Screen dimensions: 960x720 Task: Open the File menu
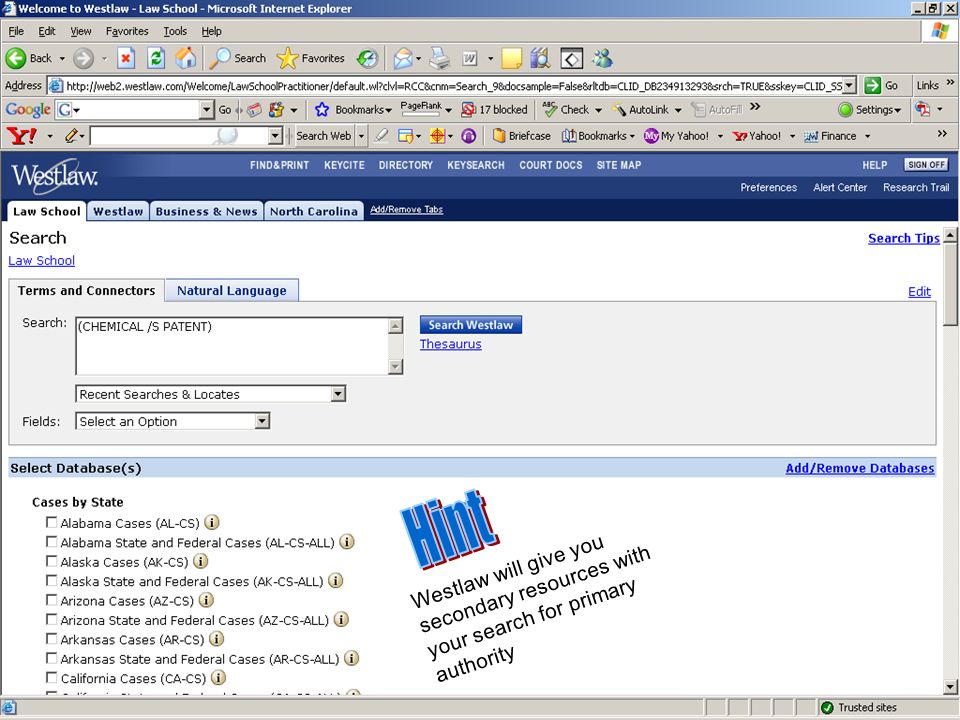pyautogui.click(x=16, y=31)
